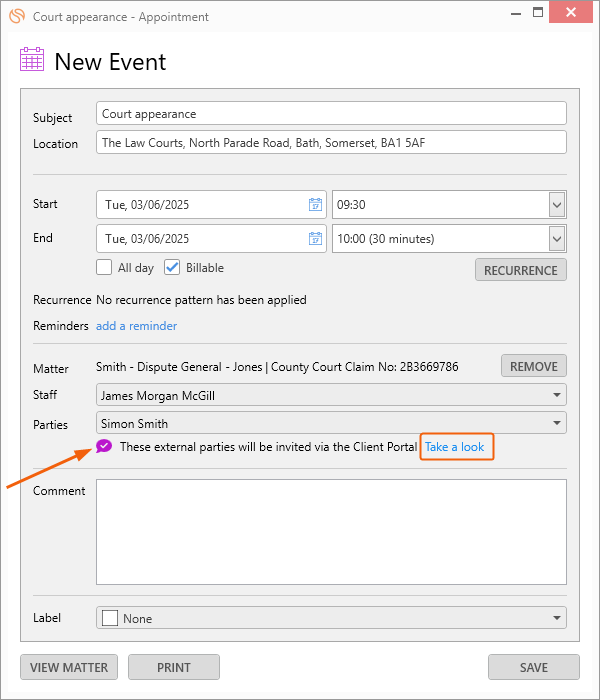Open the Staff dropdown showing James Morgan McGill
The width and height of the screenshot is (600, 700).
pos(331,395)
